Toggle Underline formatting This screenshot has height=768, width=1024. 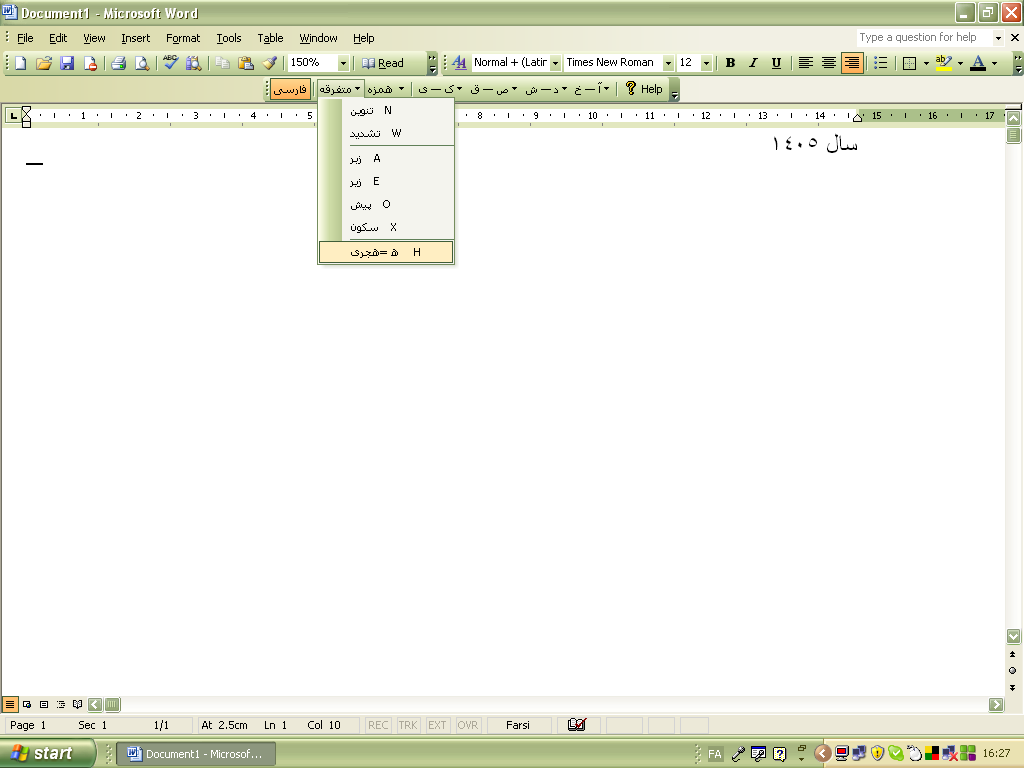pos(776,63)
